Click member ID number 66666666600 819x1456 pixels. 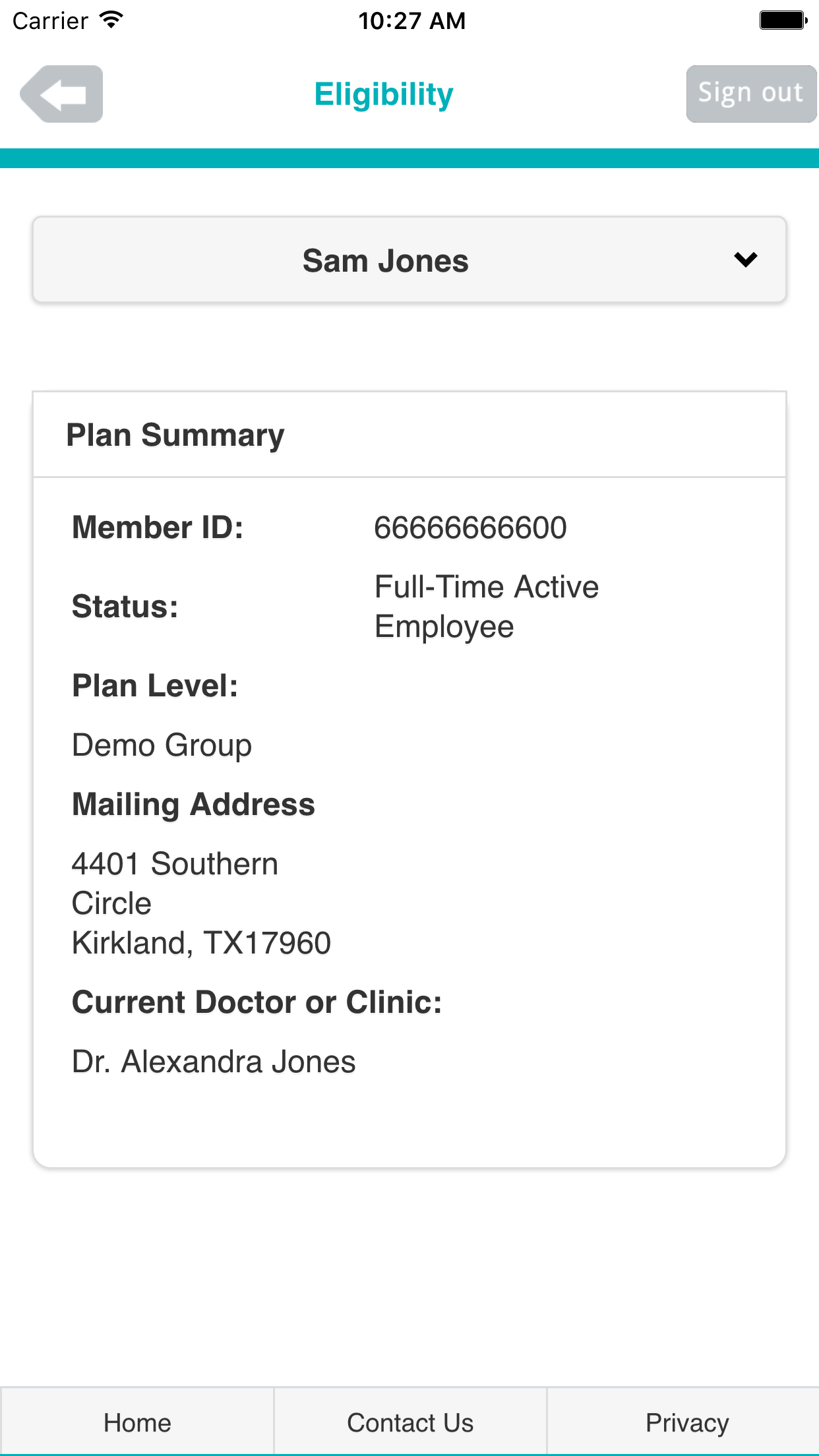point(470,528)
